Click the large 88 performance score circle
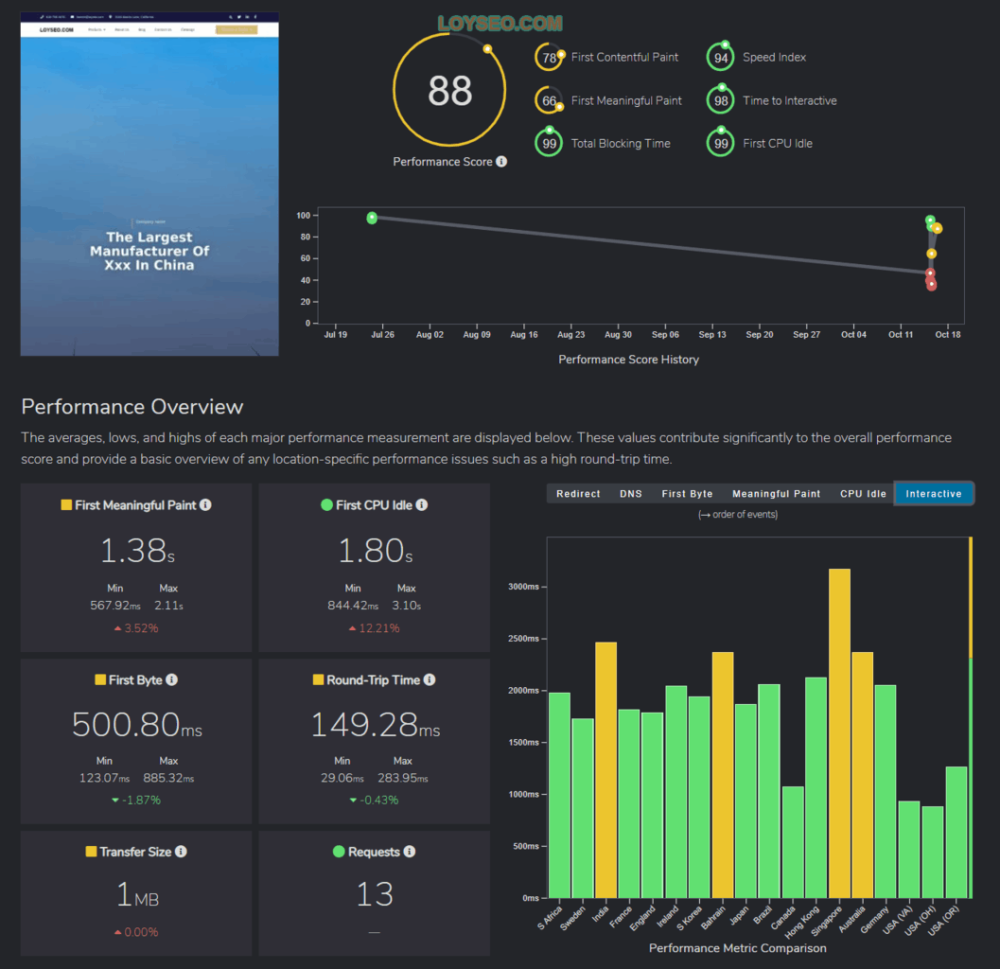The height and width of the screenshot is (969, 1000). coord(450,90)
